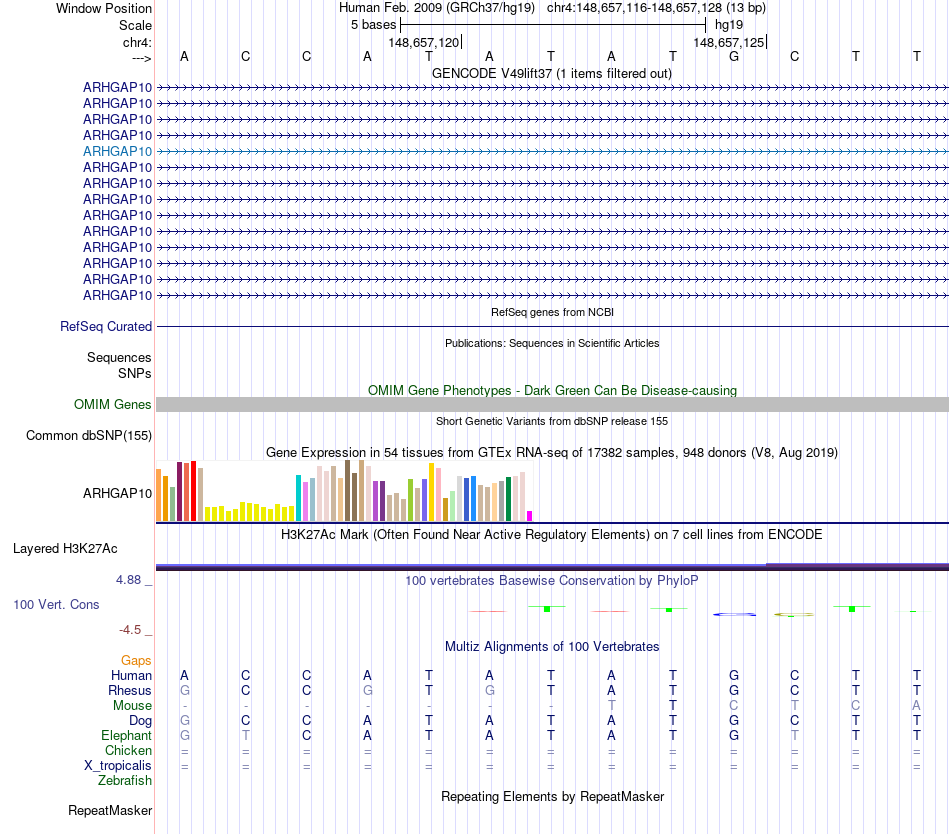Click the cyan bar in GTEx expression chart

(x=299, y=498)
